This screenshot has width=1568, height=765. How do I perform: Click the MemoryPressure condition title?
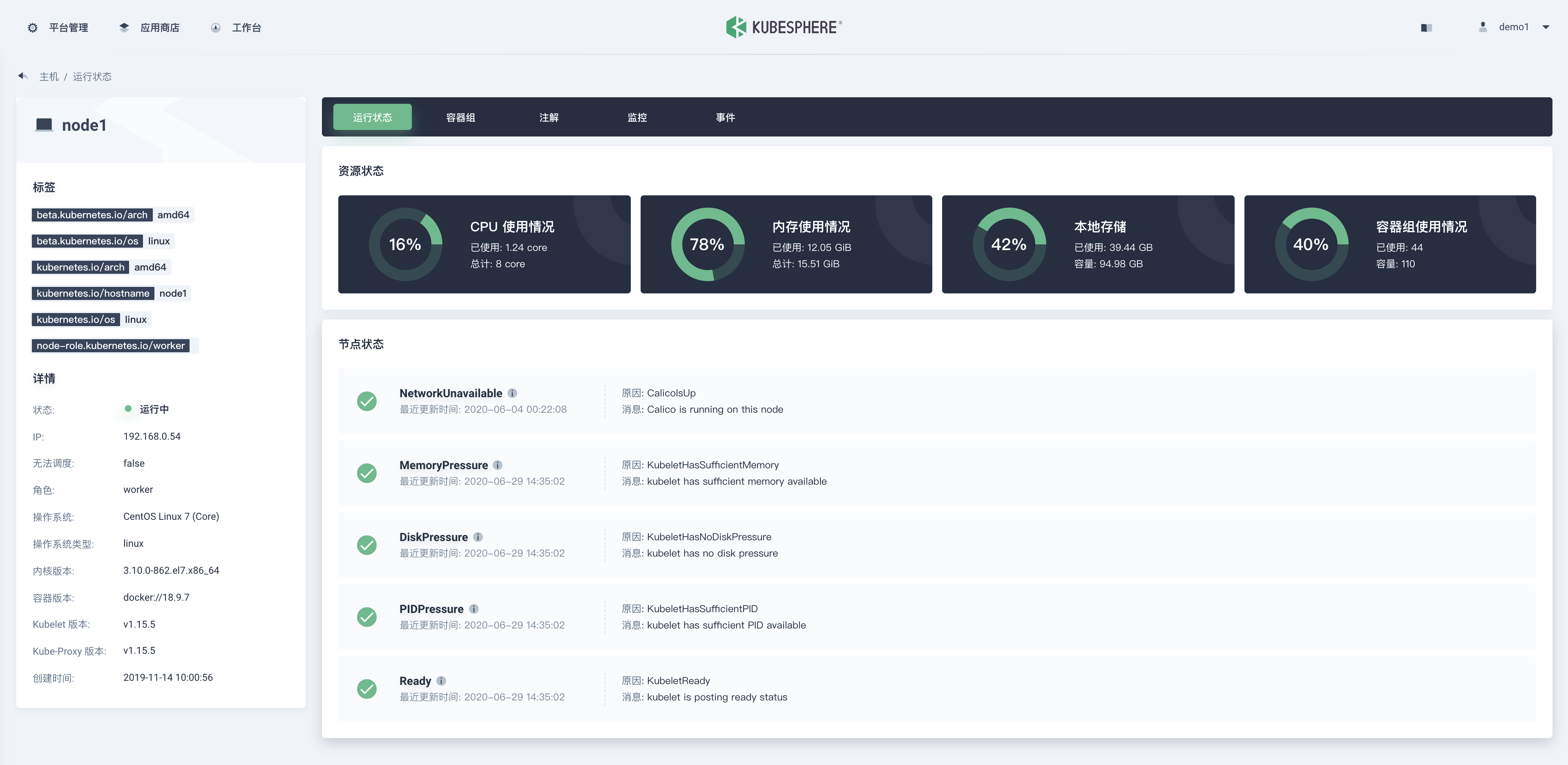(444, 465)
